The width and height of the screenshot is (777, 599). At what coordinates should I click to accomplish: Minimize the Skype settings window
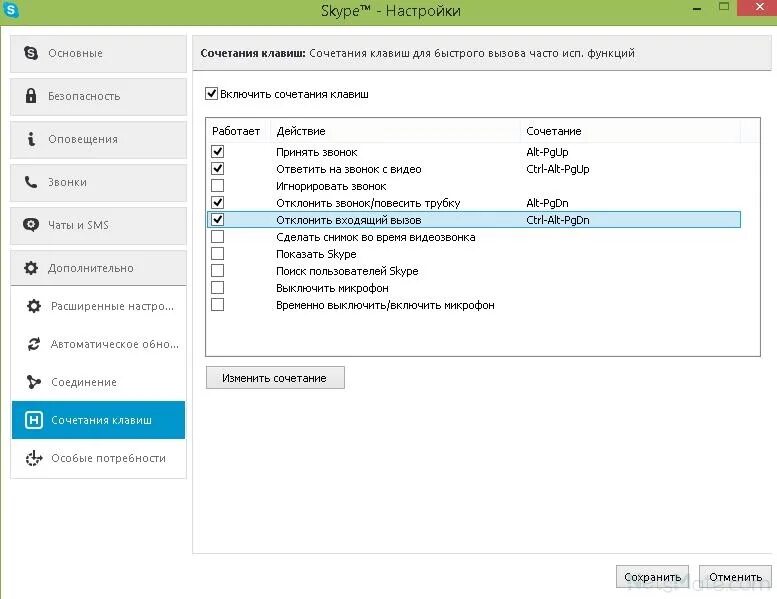coord(697,9)
